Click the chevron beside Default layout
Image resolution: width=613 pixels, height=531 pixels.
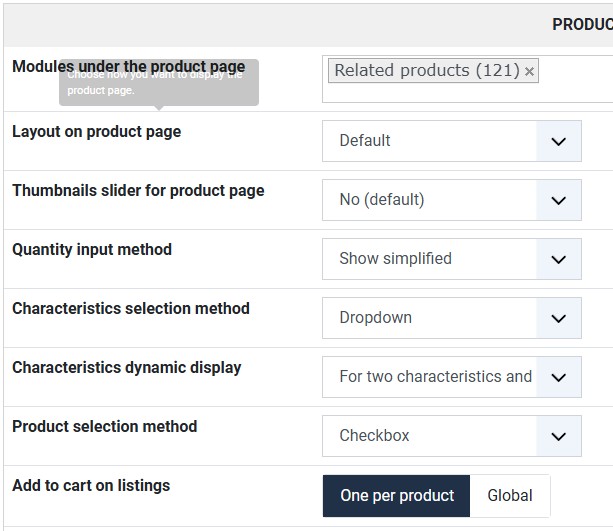pos(558,141)
